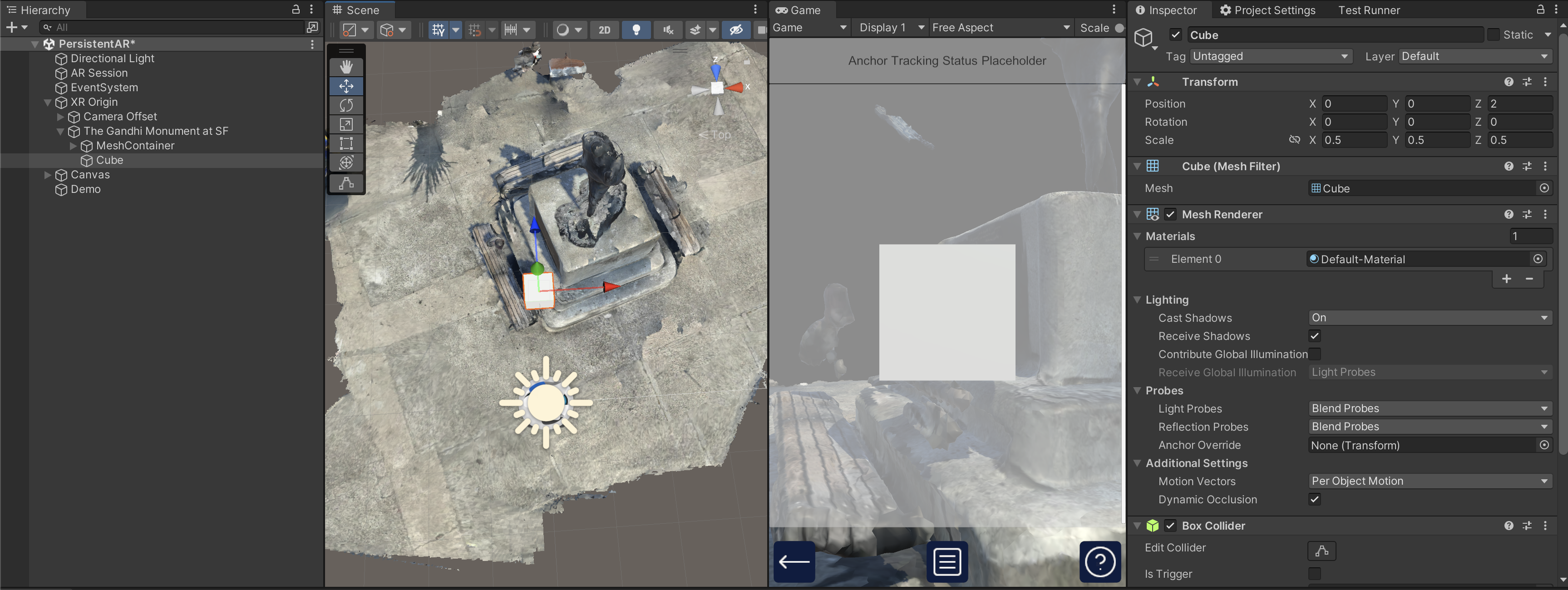
Task: Disable the Mesh Renderer component checkbox
Action: 1170,214
